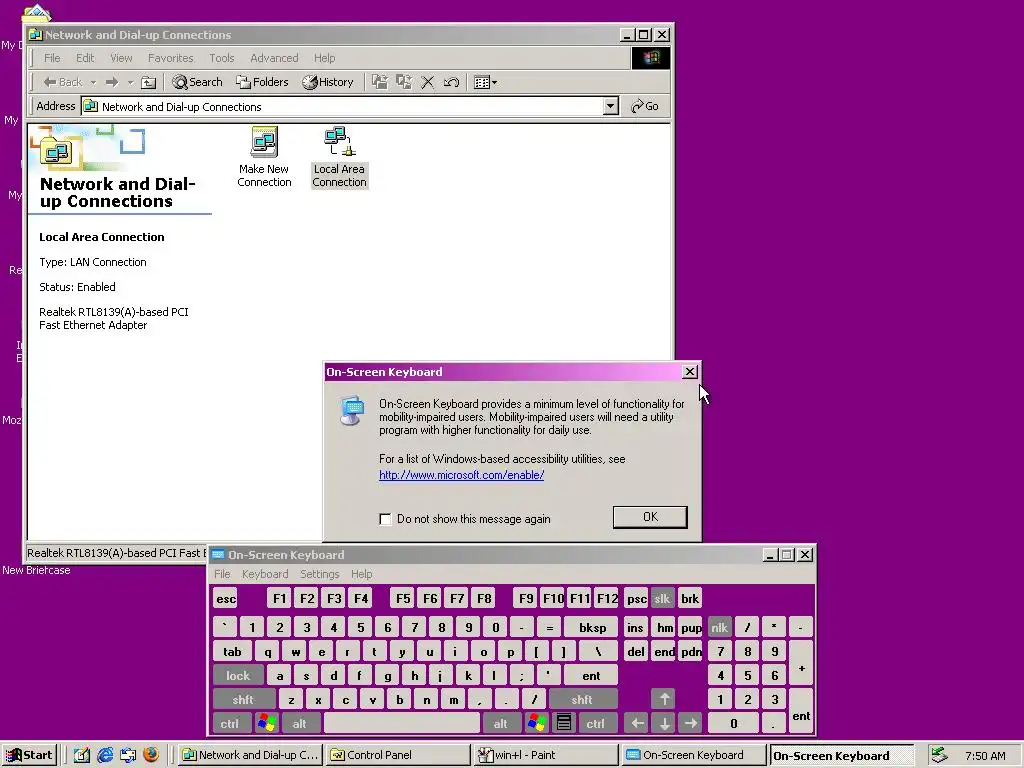Click Show Desktop quick launch icon

(81, 755)
